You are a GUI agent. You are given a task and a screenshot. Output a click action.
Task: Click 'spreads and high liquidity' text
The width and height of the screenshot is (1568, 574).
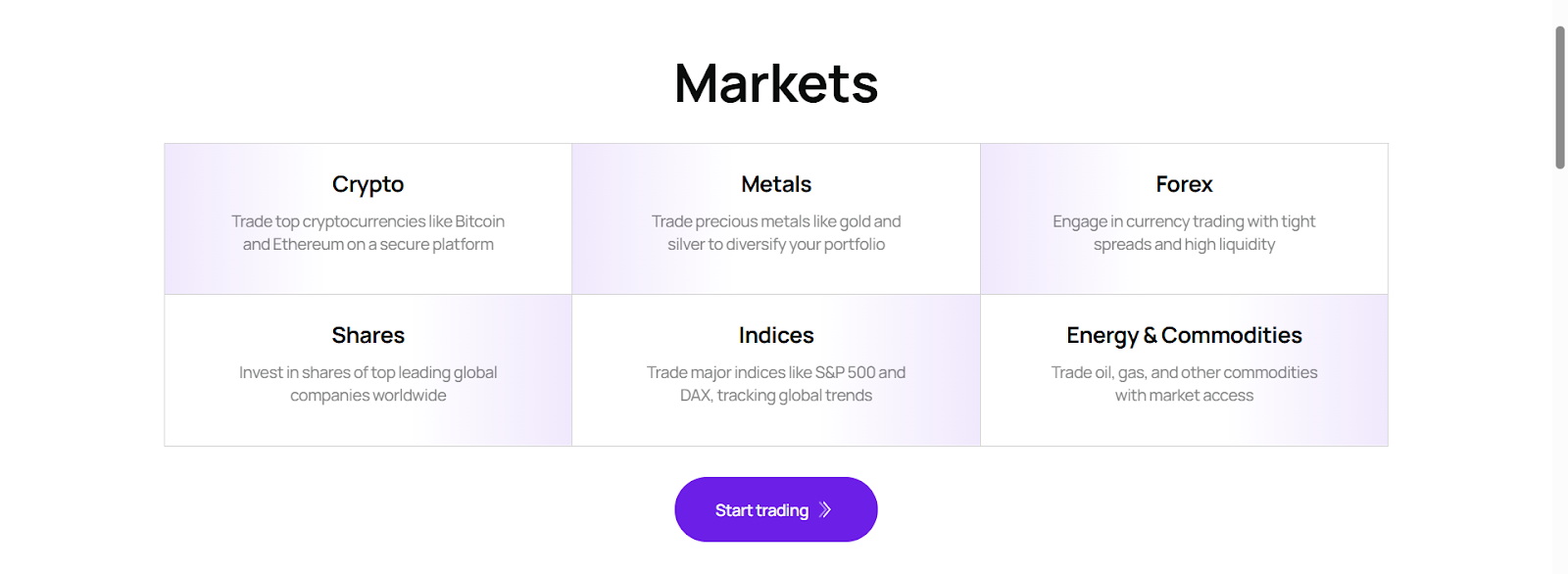click(x=1184, y=245)
